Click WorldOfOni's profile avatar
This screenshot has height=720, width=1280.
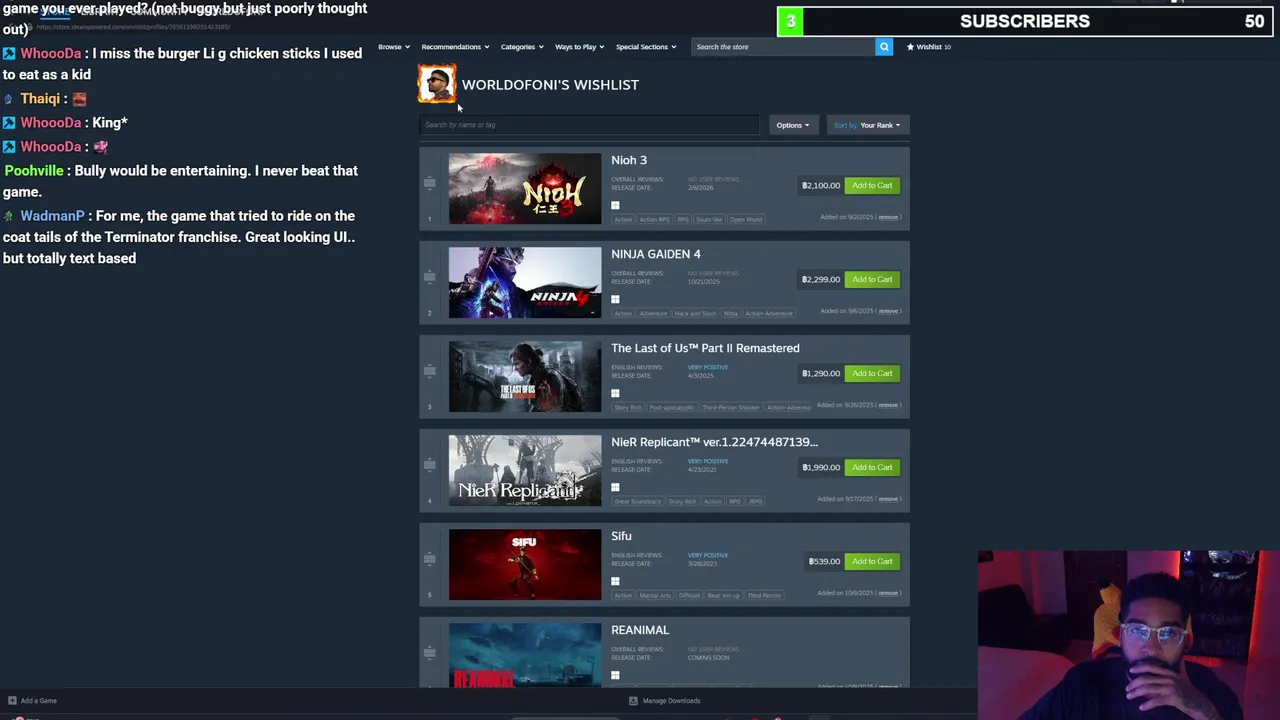coord(437,84)
